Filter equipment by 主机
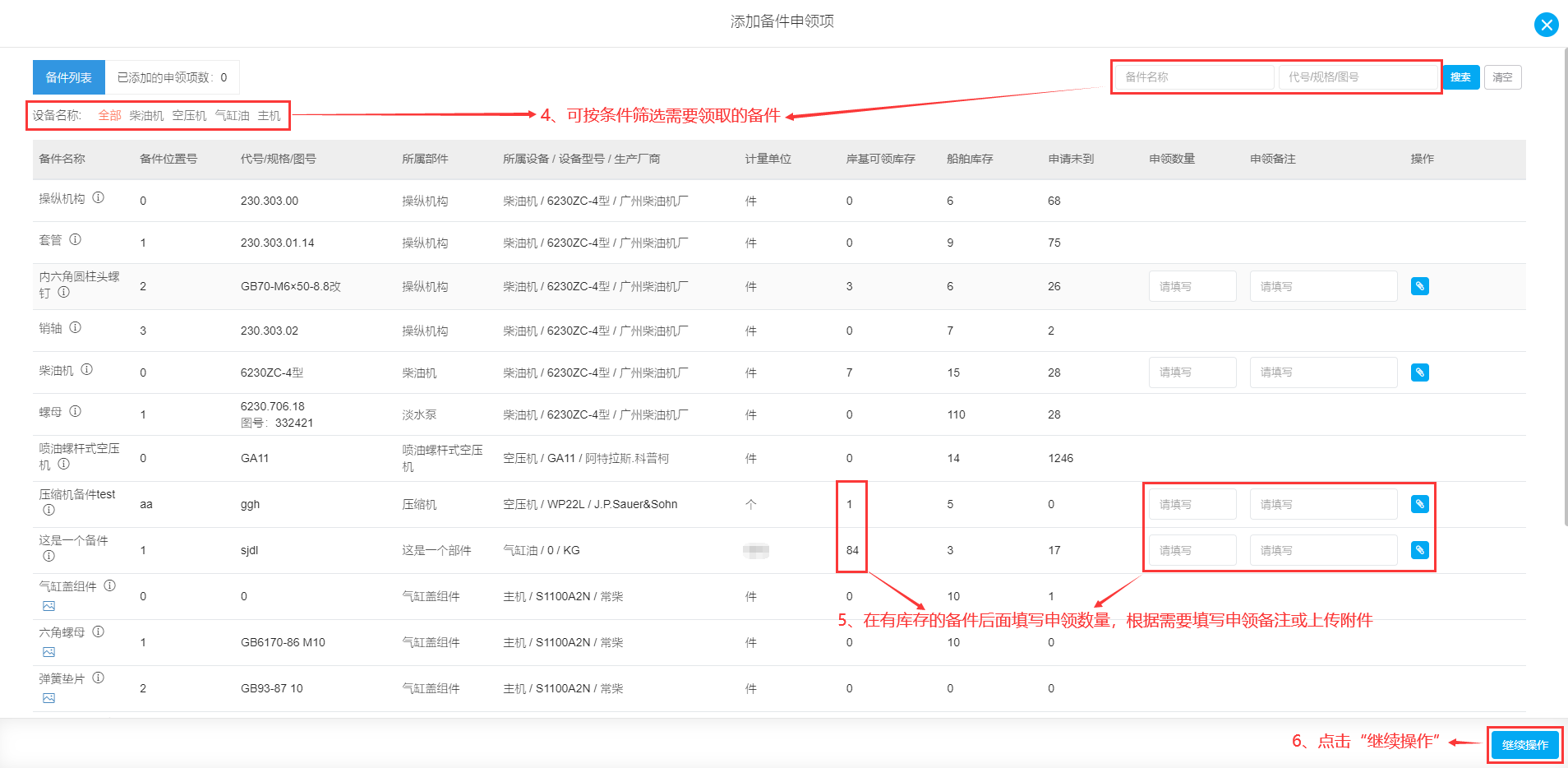 coord(269,115)
